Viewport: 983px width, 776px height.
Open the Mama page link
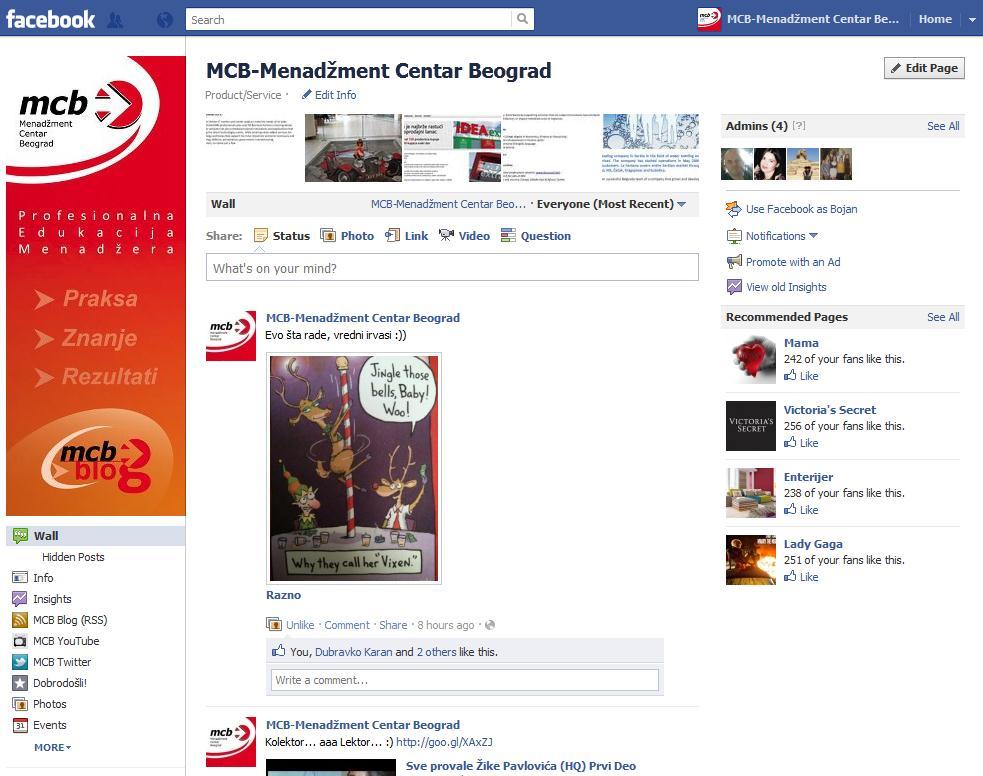click(801, 343)
